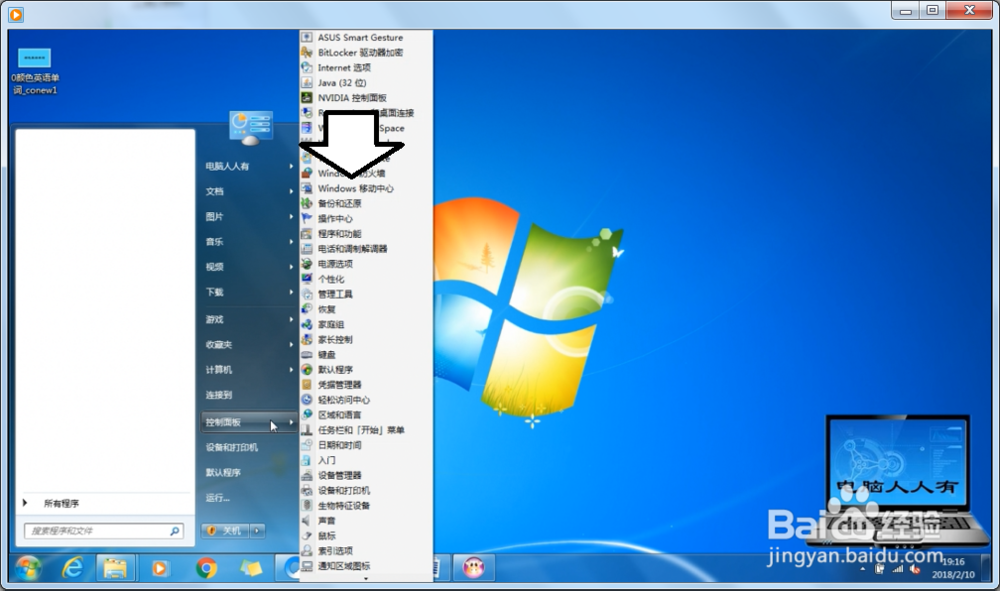Viewport: 1000px width, 591px height.
Task: Launch Google Chrome from the taskbar
Action: (207, 567)
